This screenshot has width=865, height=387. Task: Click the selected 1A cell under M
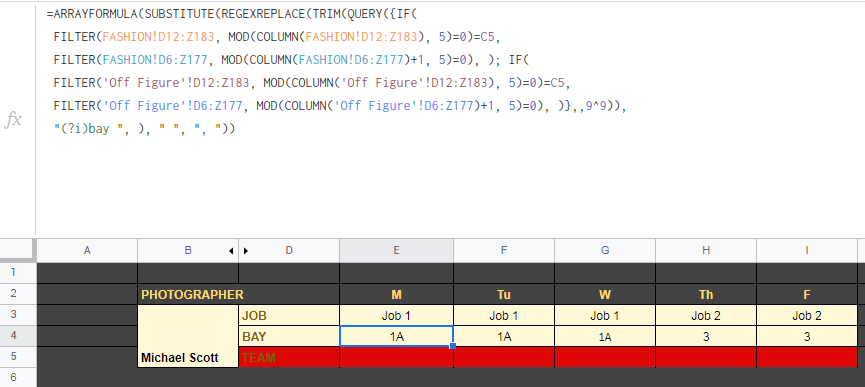point(397,336)
